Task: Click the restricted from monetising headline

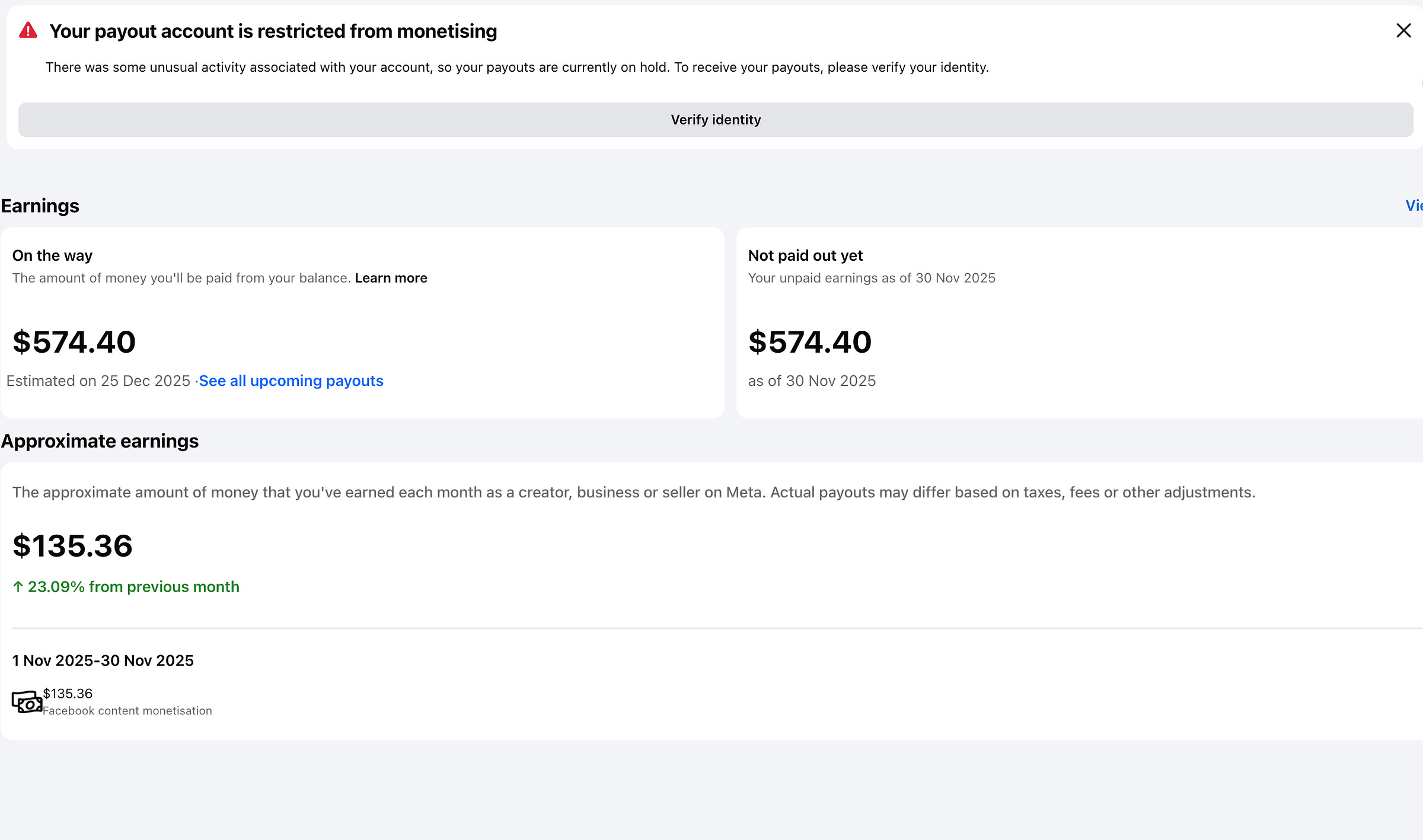Action: (x=273, y=31)
